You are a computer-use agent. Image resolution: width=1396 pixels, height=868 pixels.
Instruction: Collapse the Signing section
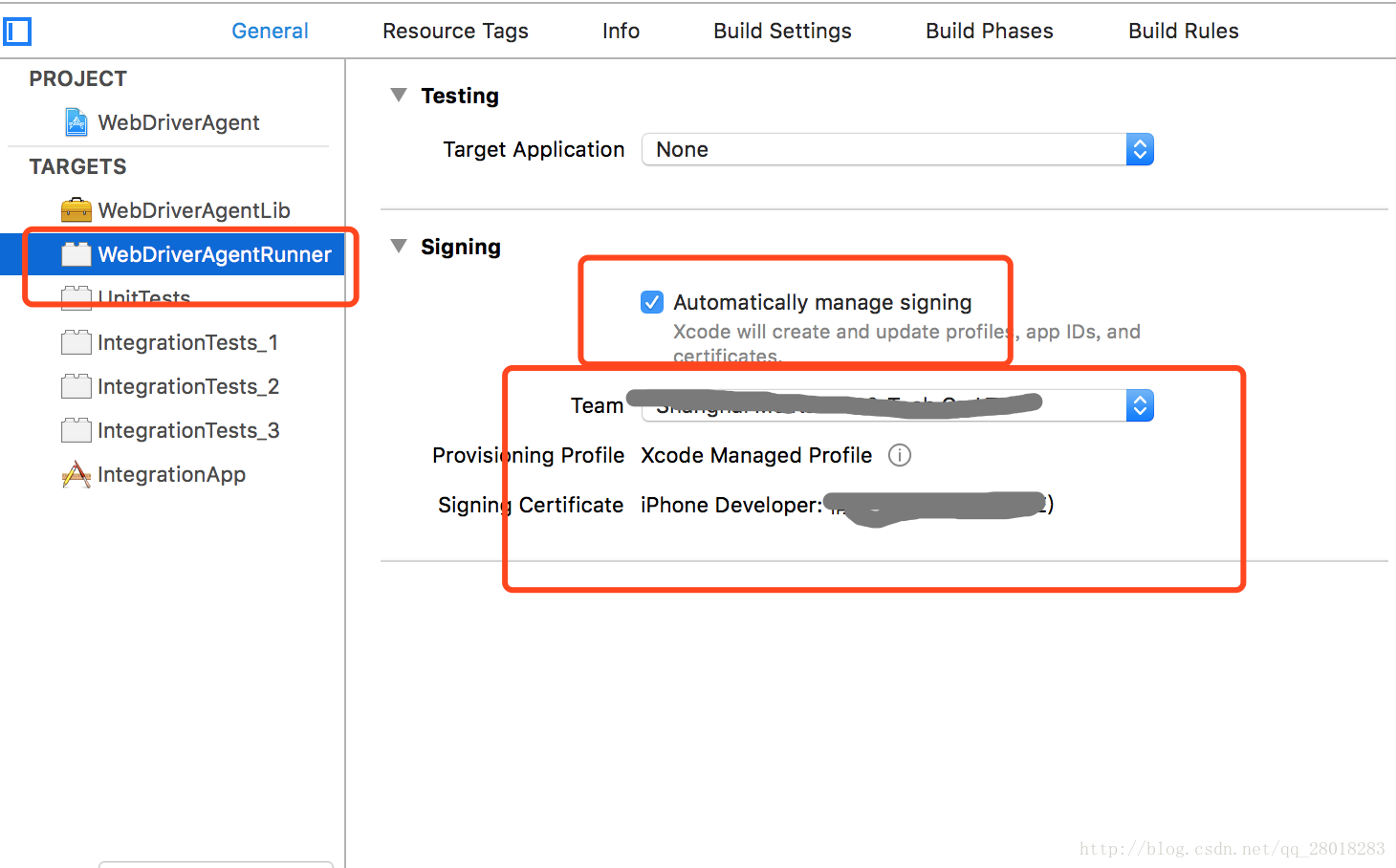click(399, 246)
